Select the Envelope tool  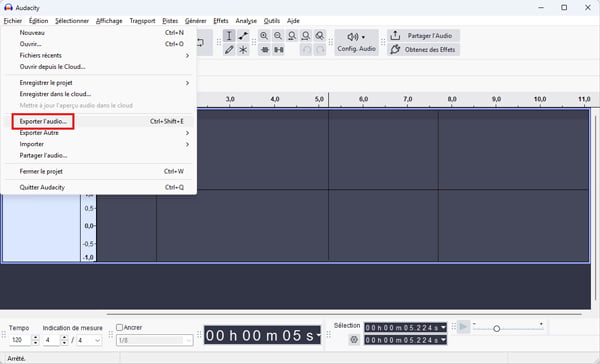coord(243,36)
